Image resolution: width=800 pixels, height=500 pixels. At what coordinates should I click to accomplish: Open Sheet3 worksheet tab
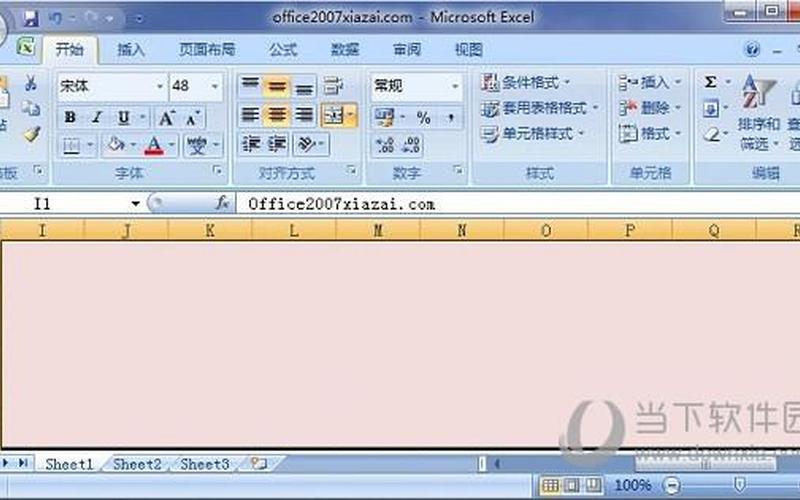click(x=205, y=464)
